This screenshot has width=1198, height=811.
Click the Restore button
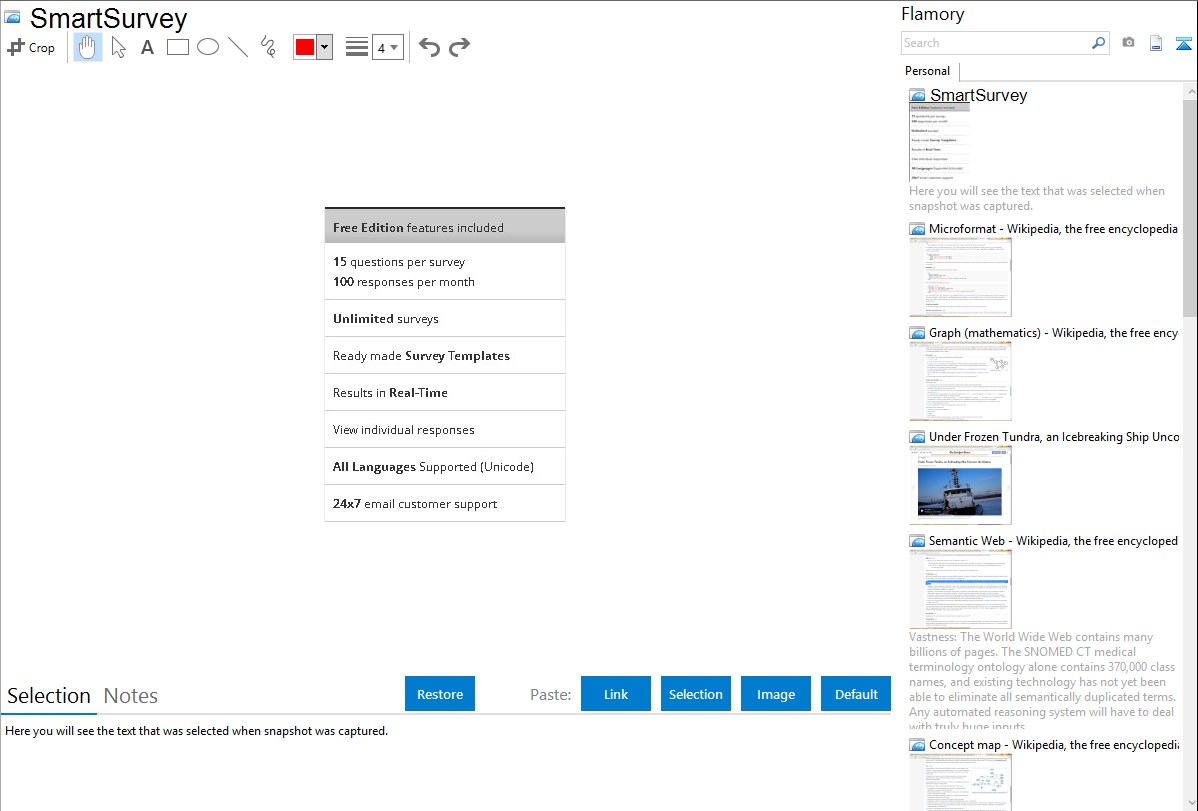point(440,694)
